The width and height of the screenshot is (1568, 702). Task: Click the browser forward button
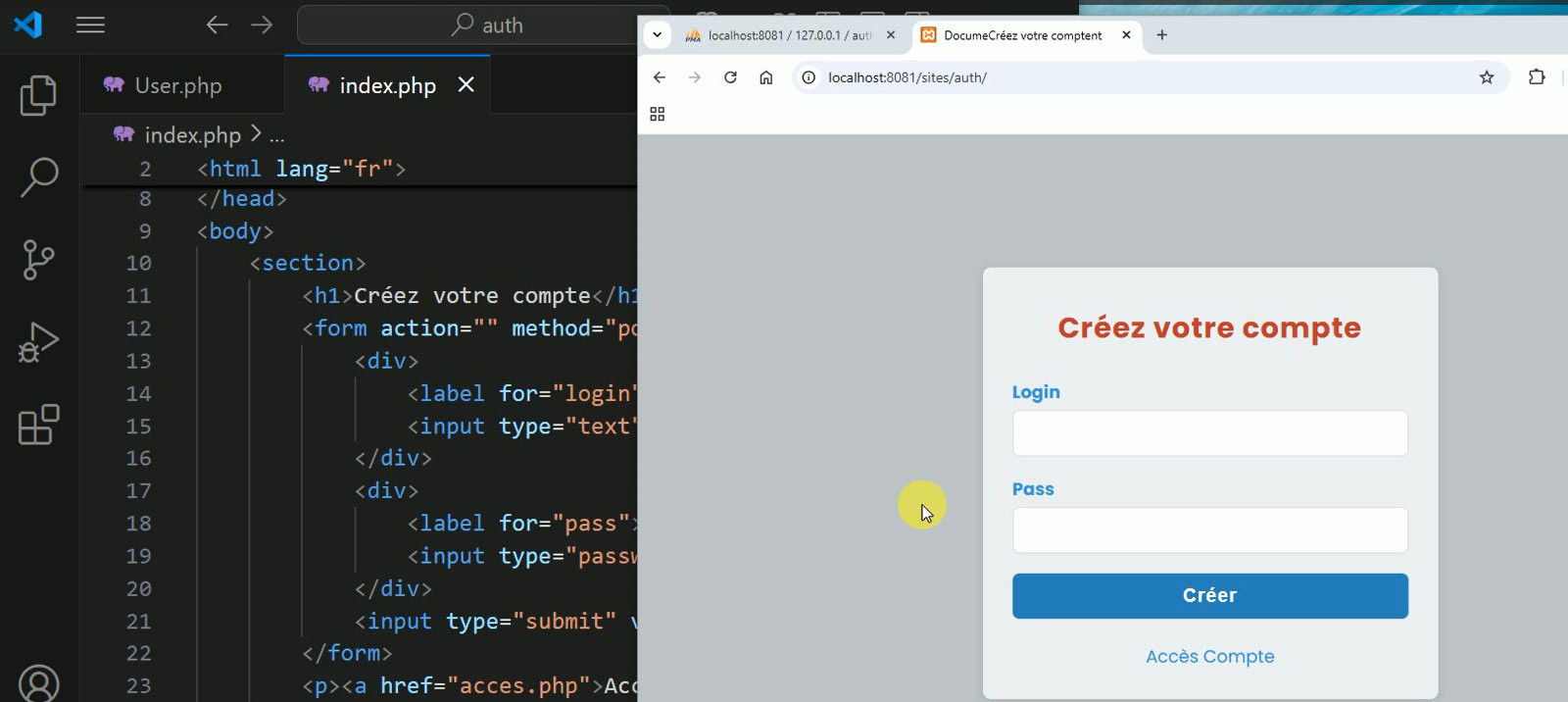pyautogui.click(x=695, y=77)
